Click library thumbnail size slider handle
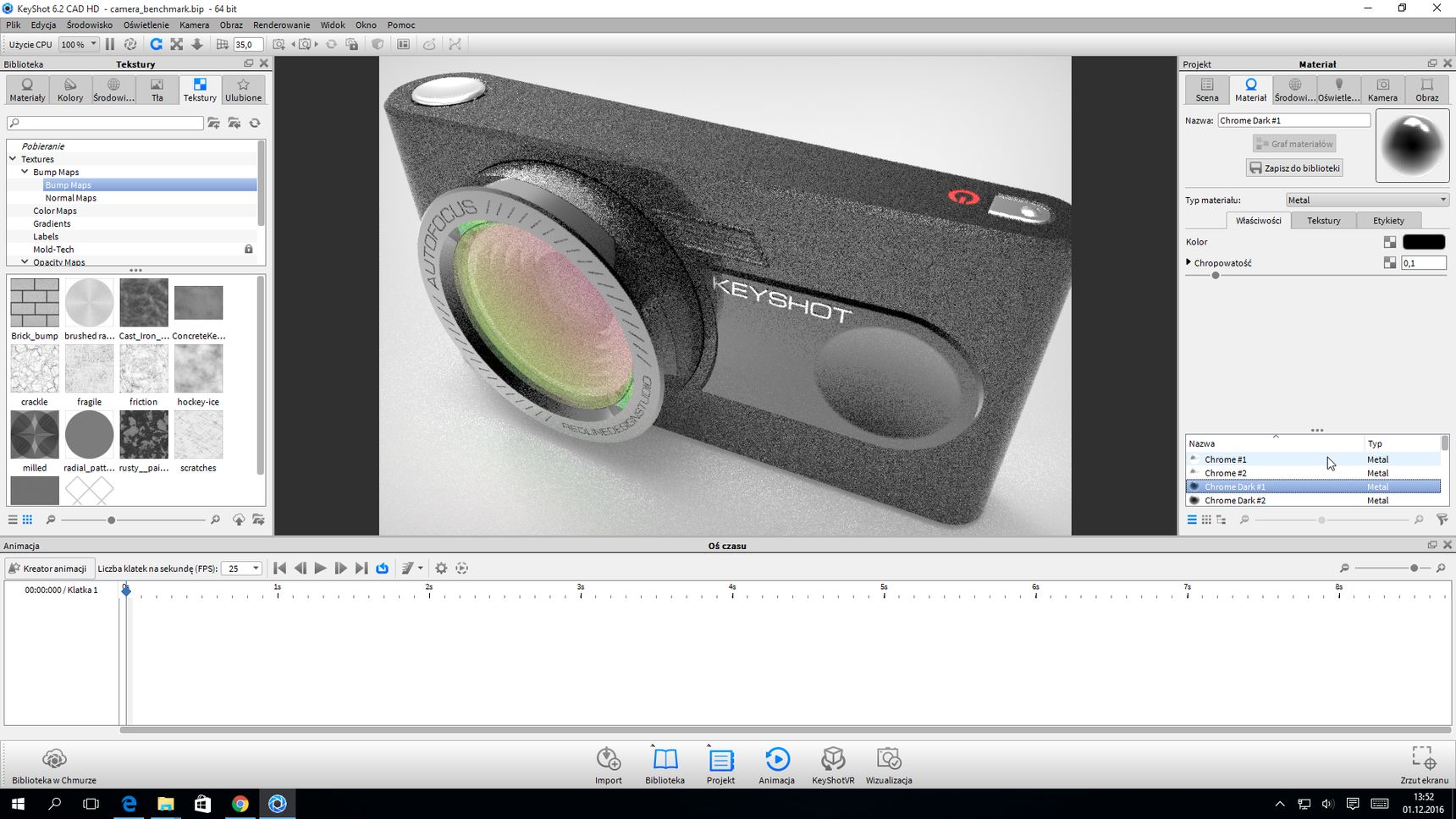Viewport: 1456px width, 819px height. [111, 519]
